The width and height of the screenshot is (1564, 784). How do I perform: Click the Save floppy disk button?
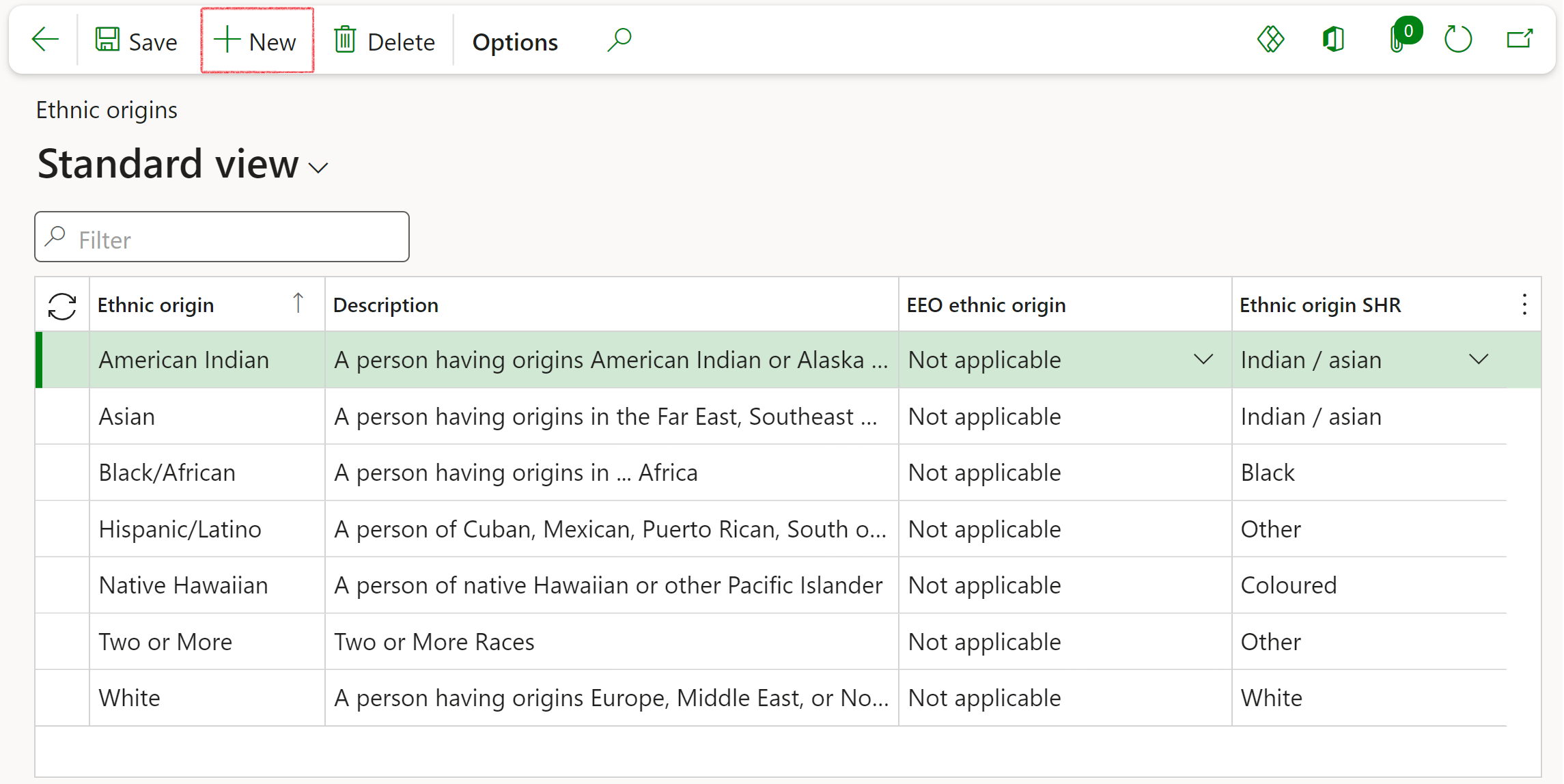(136, 41)
